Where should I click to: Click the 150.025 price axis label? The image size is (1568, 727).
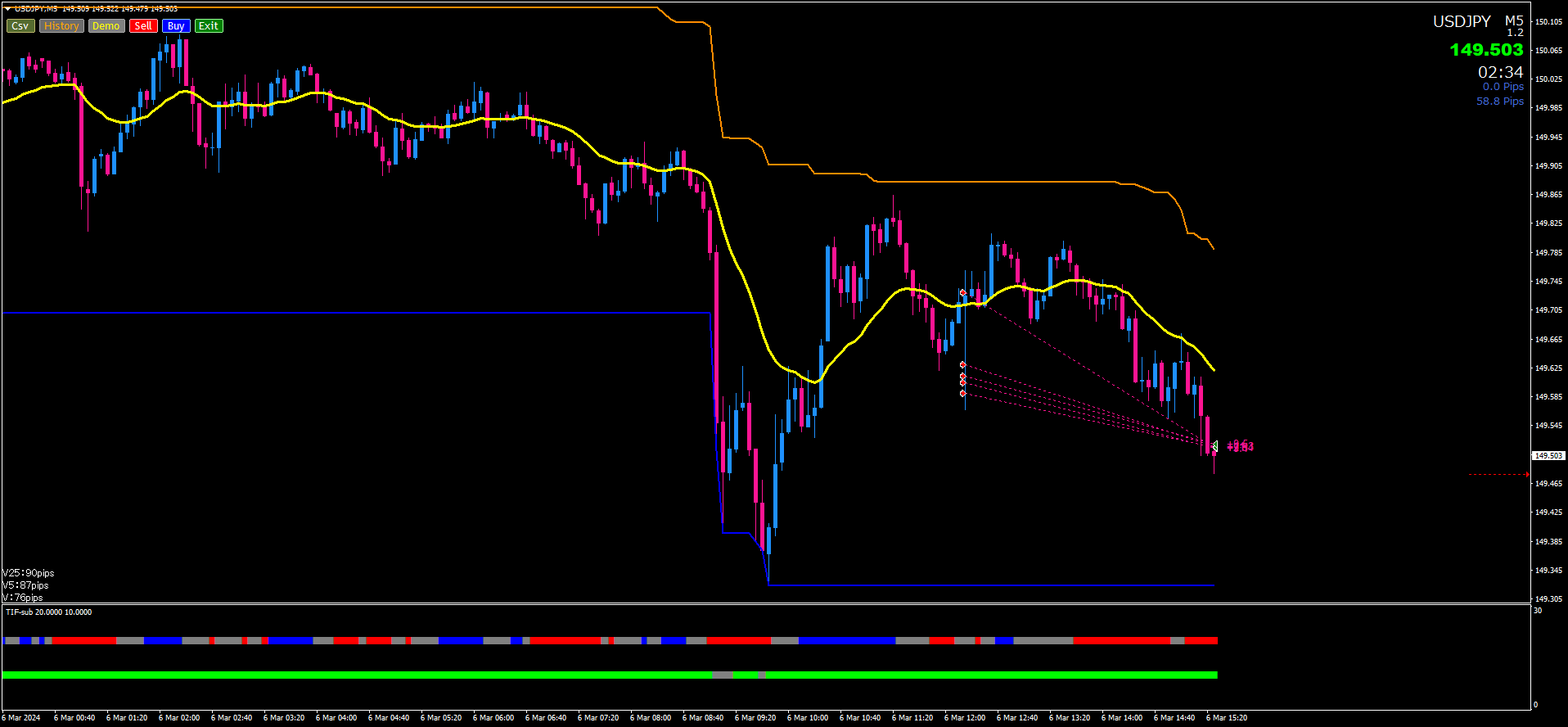click(1549, 79)
